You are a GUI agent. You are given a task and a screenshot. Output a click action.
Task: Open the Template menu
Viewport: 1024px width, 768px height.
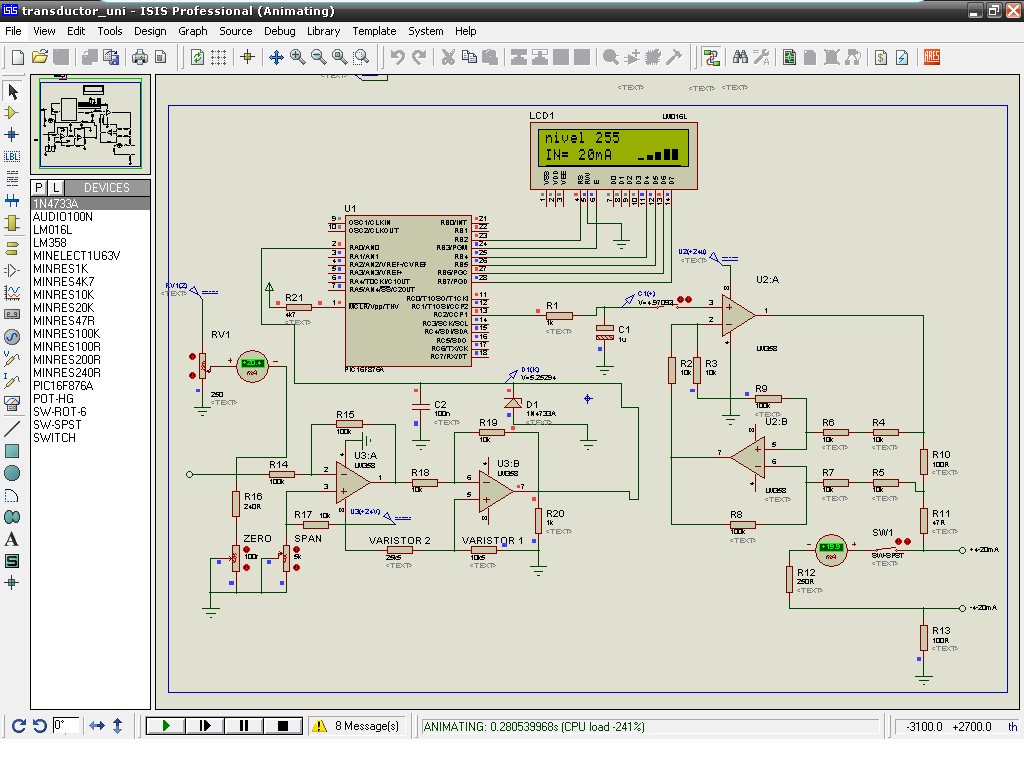(373, 31)
